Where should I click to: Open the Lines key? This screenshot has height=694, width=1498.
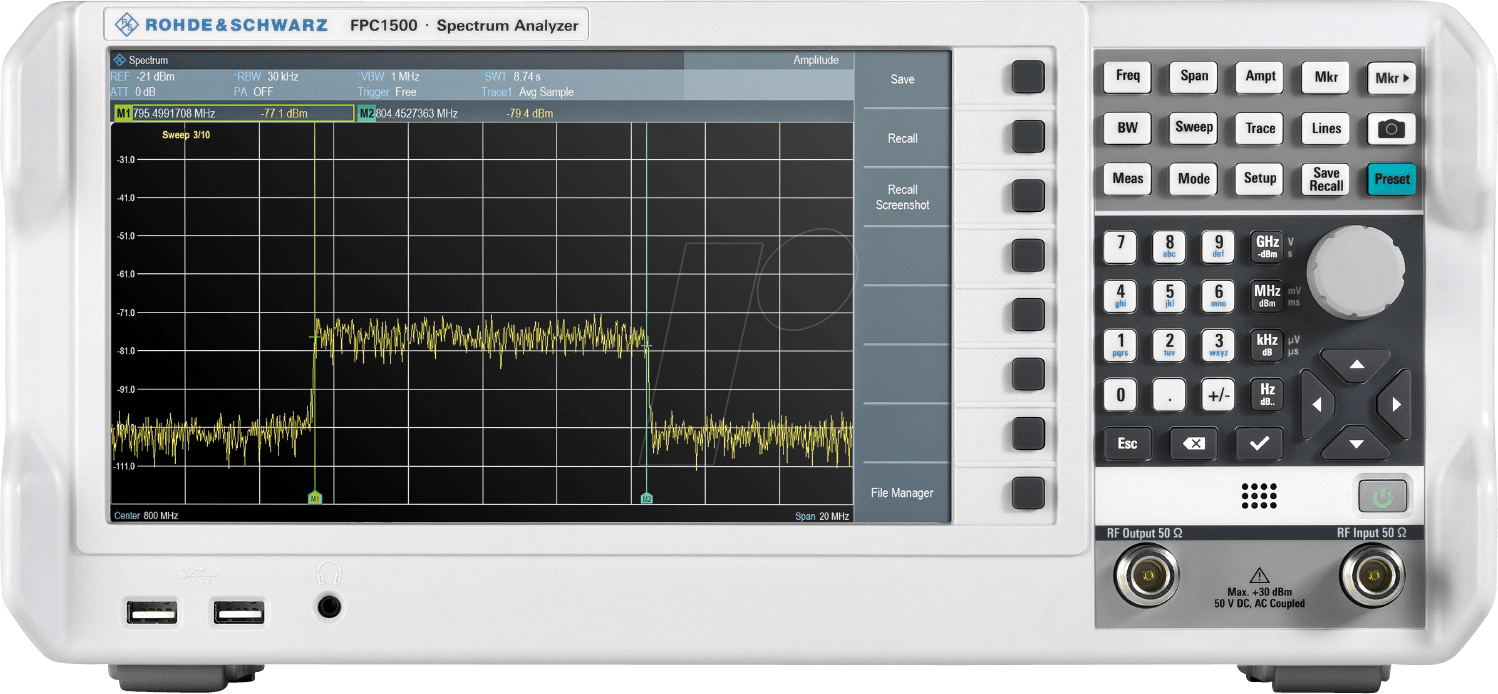1326,128
